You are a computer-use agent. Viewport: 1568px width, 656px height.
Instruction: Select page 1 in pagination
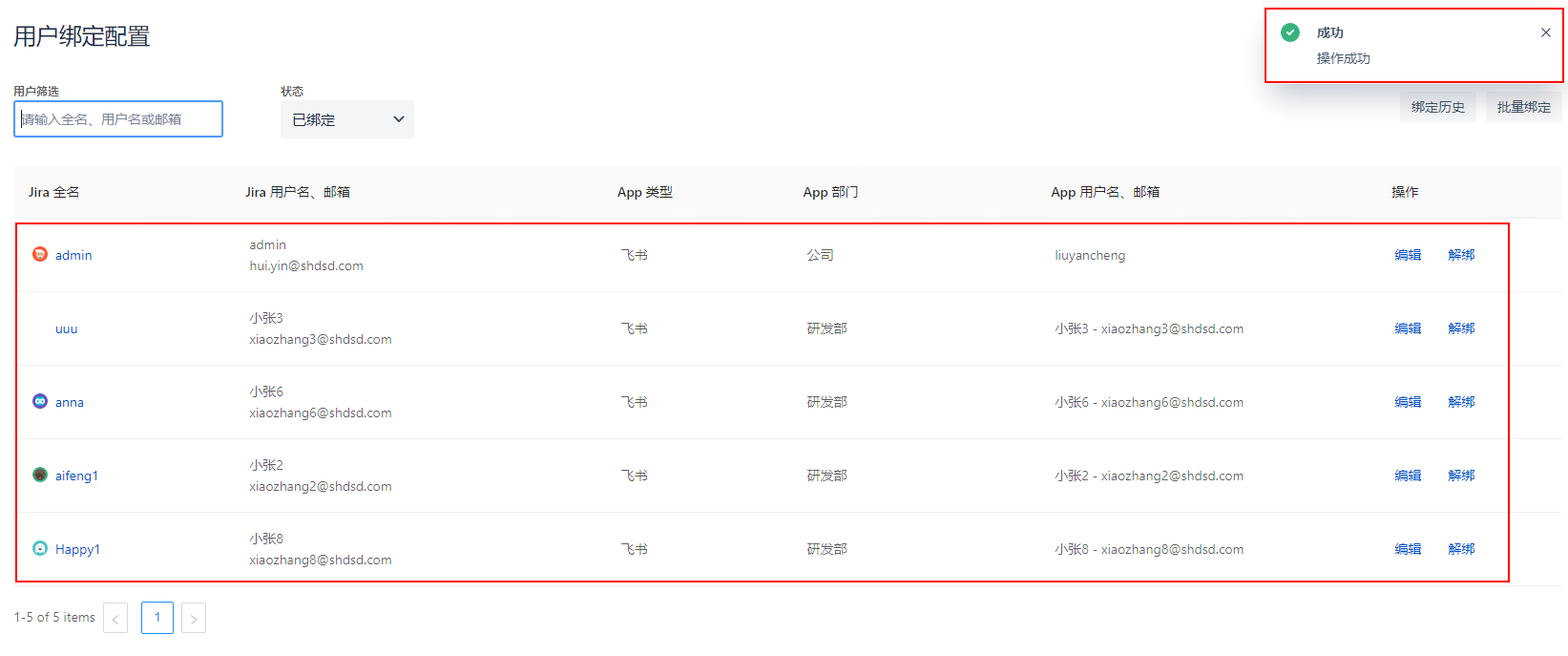coord(157,618)
